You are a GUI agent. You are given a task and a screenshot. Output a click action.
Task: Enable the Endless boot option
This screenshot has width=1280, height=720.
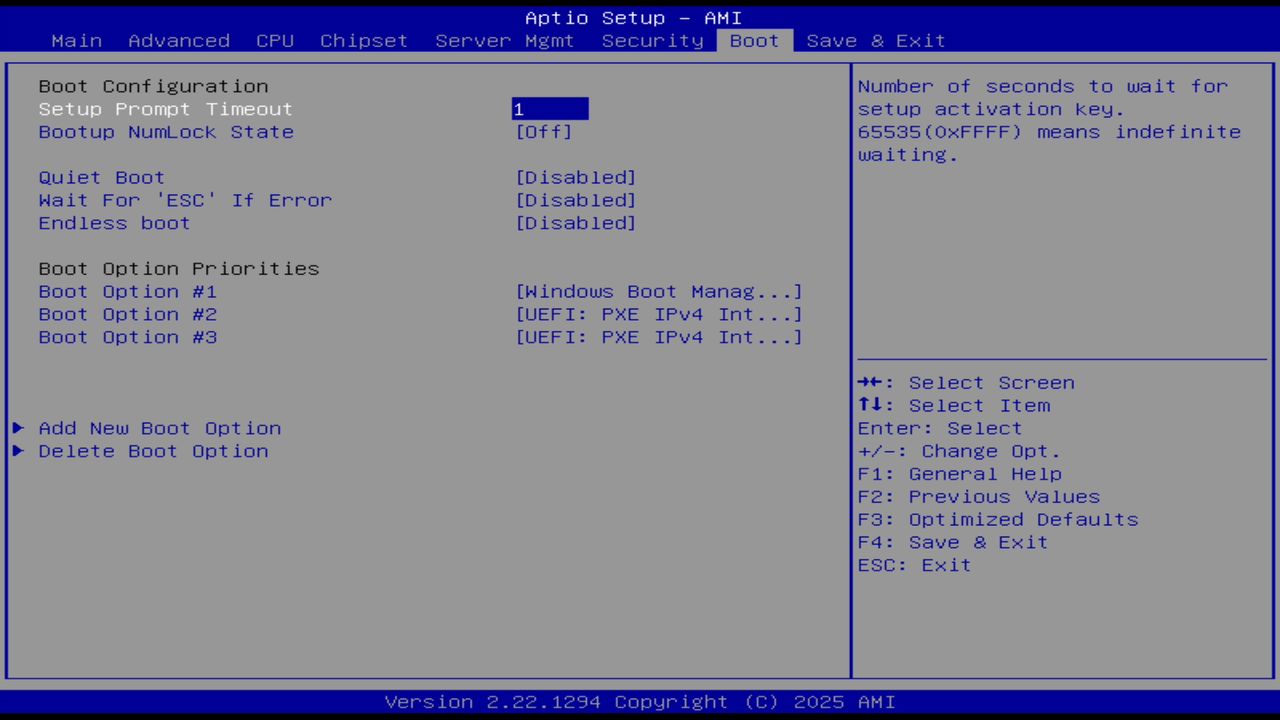[x=575, y=223]
